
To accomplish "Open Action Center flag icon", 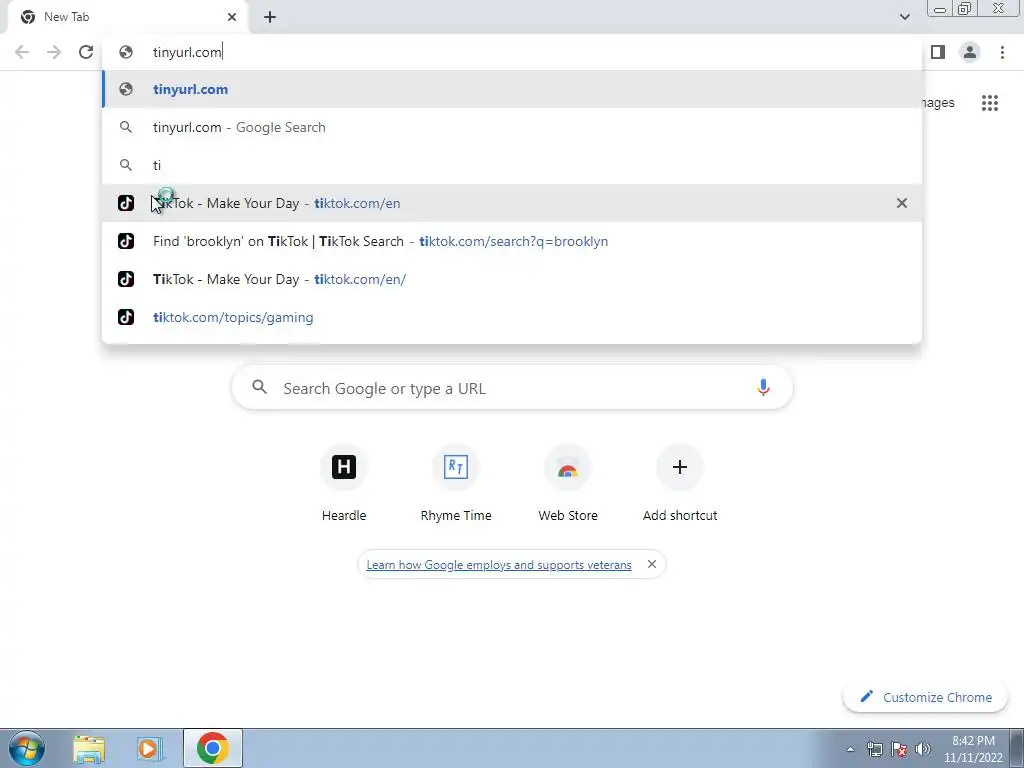I will [x=899, y=749].
